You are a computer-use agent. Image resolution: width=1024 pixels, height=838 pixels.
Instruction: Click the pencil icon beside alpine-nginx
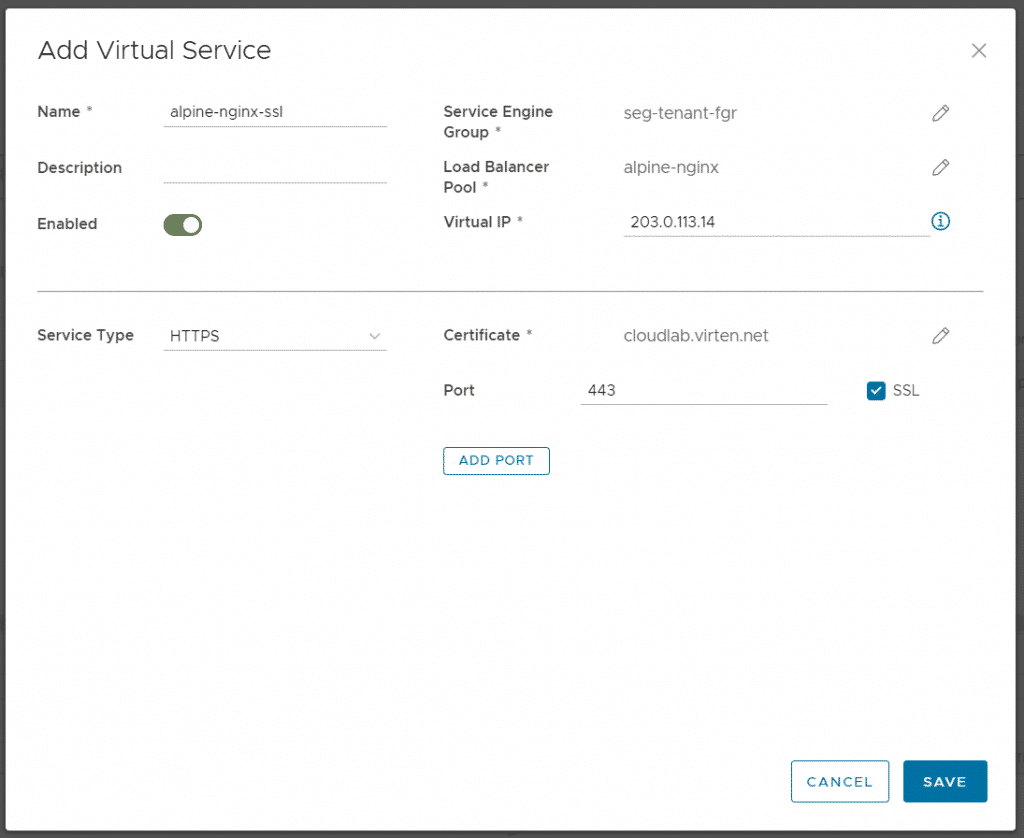[x=940, y=167]
